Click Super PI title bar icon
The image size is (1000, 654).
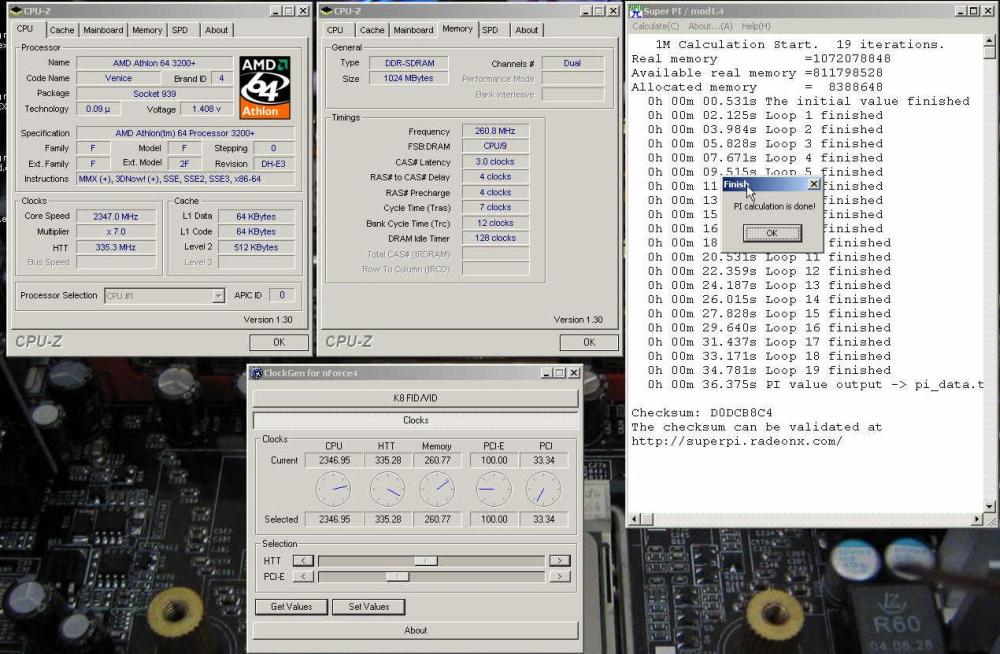point(636,11)
